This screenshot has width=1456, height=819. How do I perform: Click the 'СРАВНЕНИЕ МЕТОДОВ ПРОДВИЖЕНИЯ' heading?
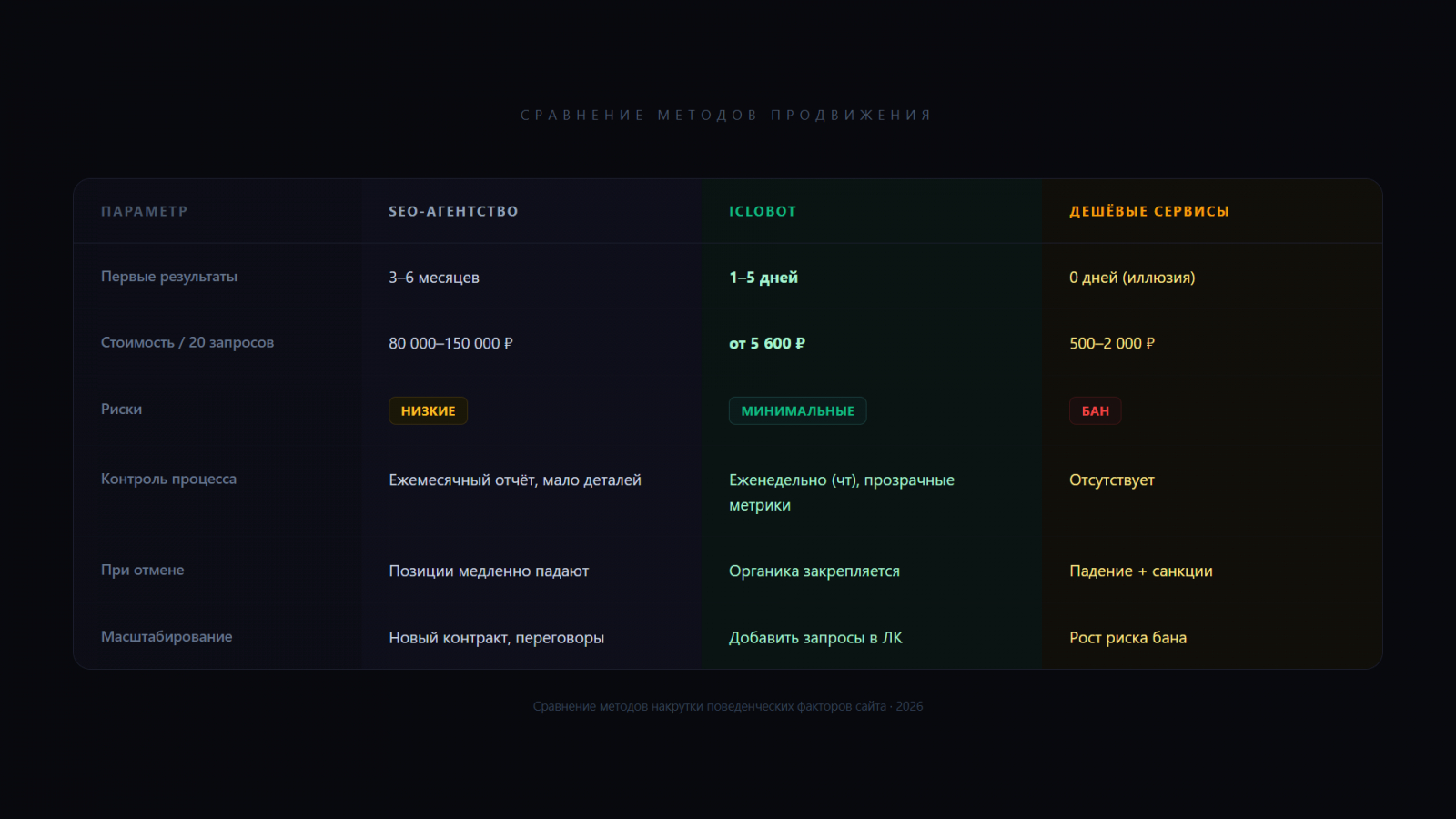[726, 116]
